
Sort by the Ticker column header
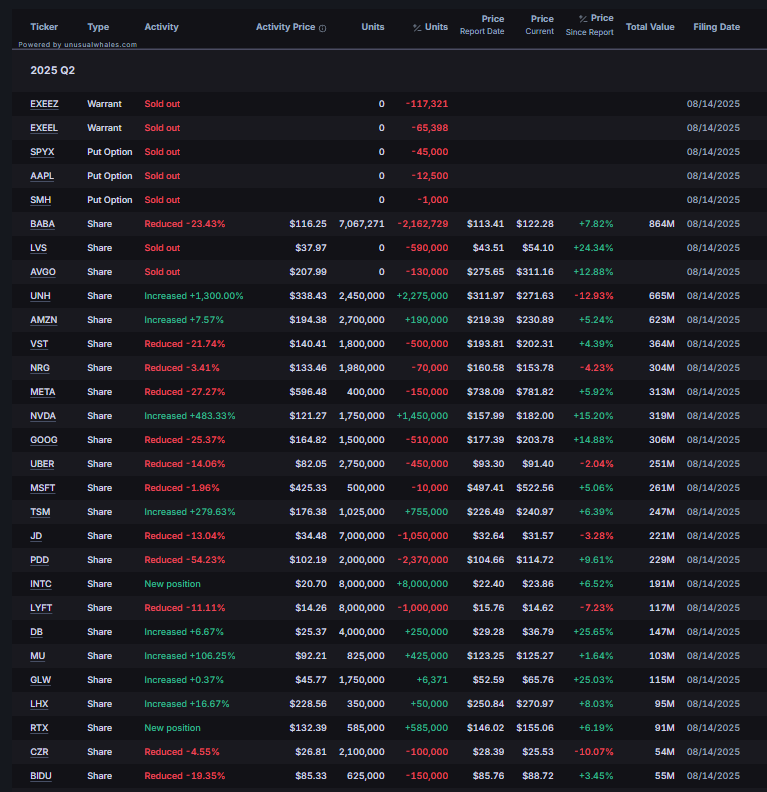pyautogui.click(x=44, y=27)
